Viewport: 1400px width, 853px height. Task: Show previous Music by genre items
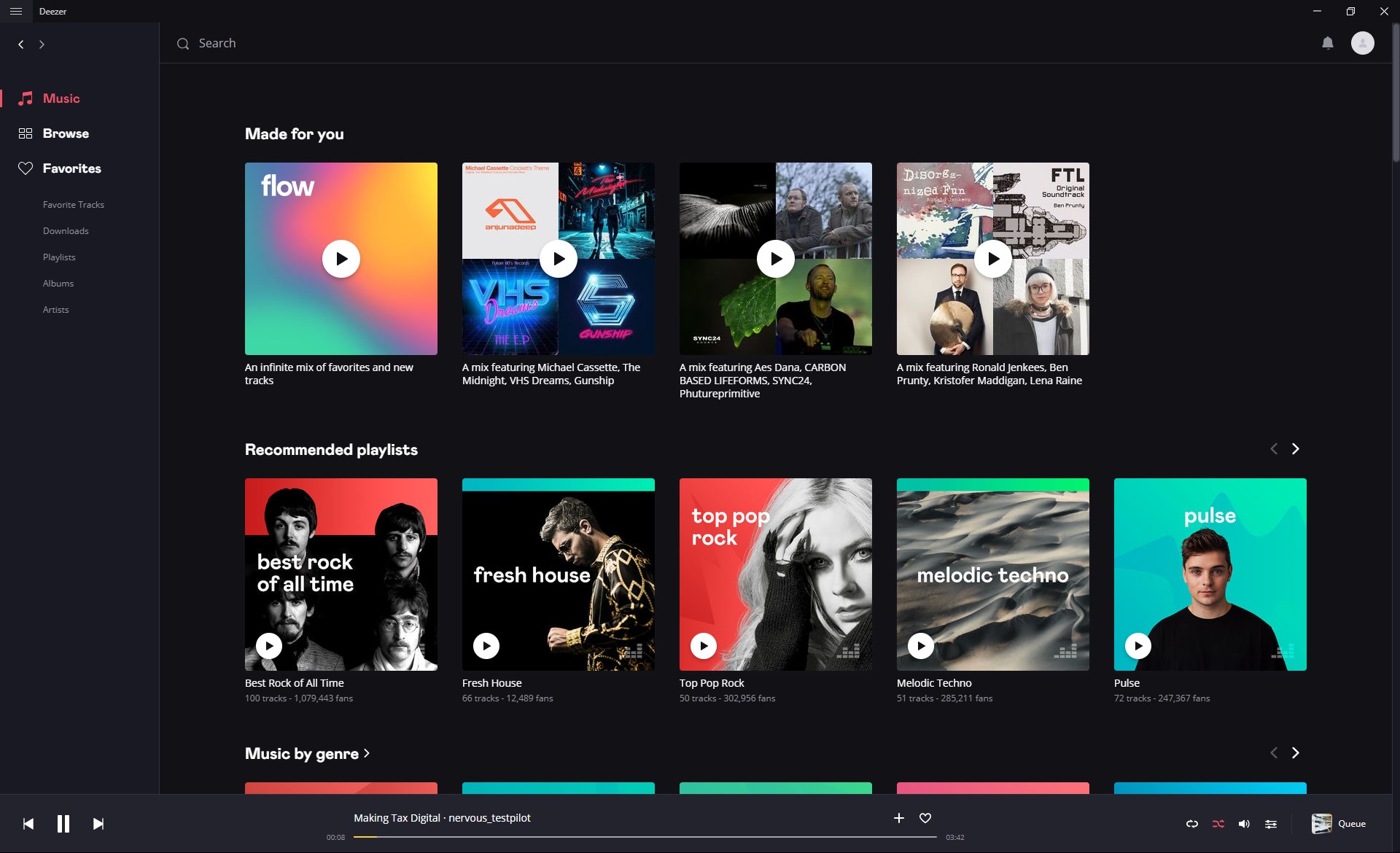tap(1274, 753)
